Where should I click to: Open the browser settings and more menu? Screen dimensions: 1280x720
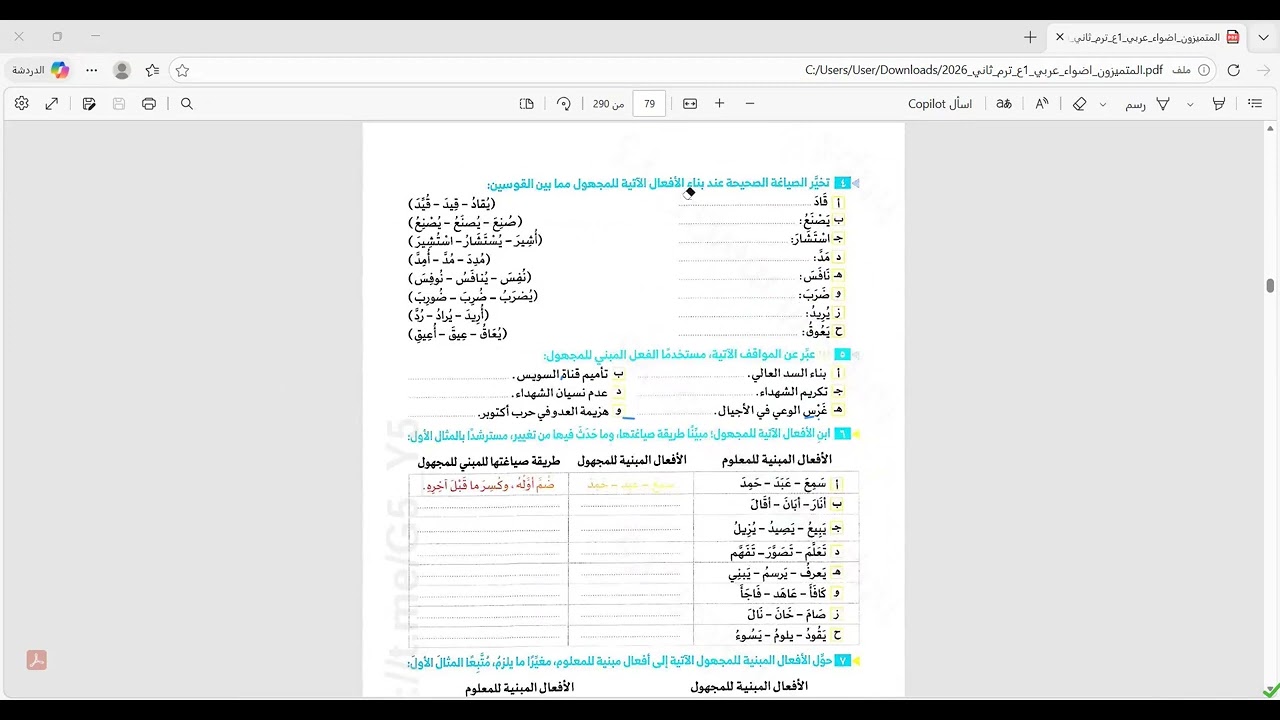pos(92,70)
